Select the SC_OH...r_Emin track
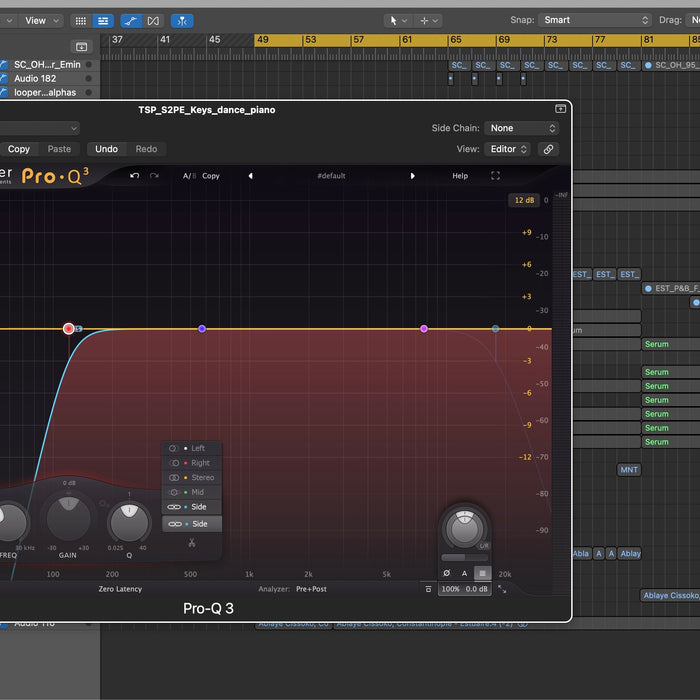Image resolution: width=700 pixels, height=700 pixels. [47, 65]
